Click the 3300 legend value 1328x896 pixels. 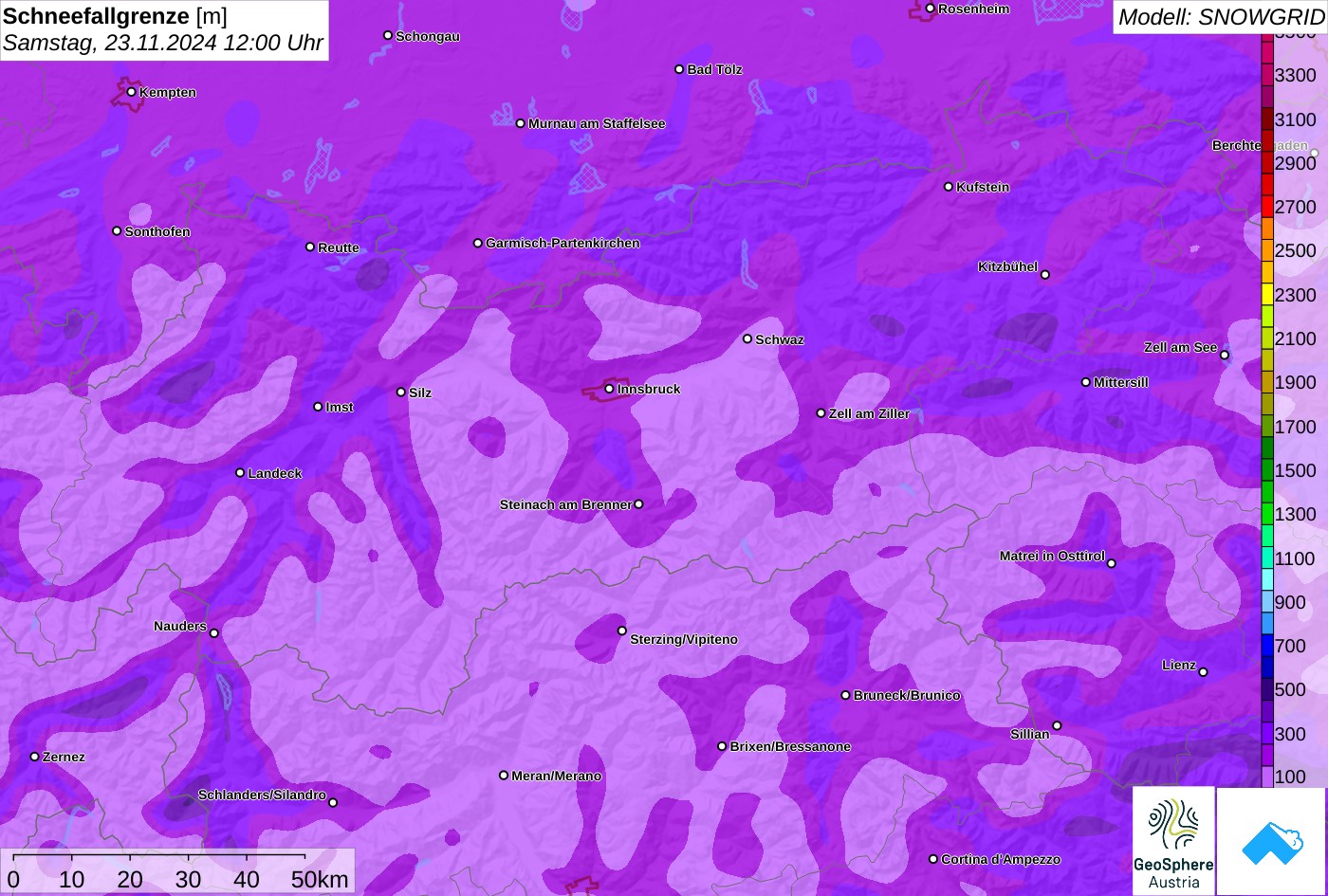pyautogui.click(x=1296, y=75)
